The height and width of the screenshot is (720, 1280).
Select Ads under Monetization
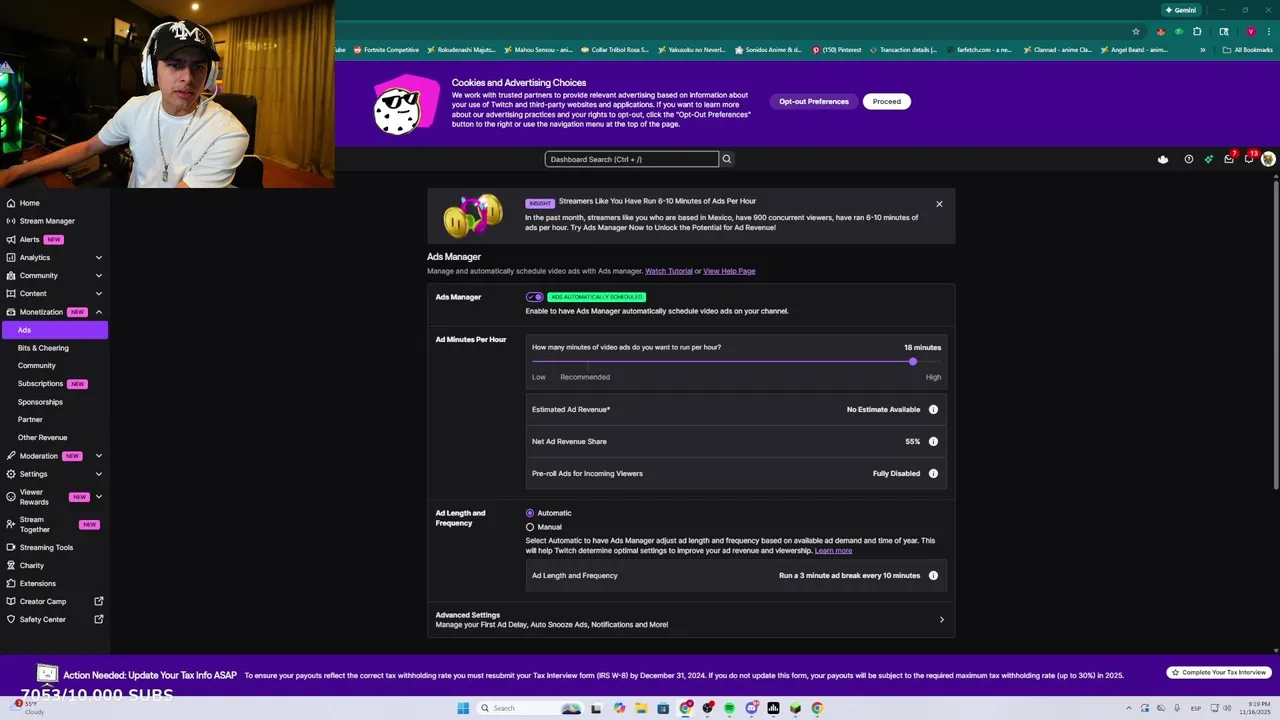coord(55,330)
